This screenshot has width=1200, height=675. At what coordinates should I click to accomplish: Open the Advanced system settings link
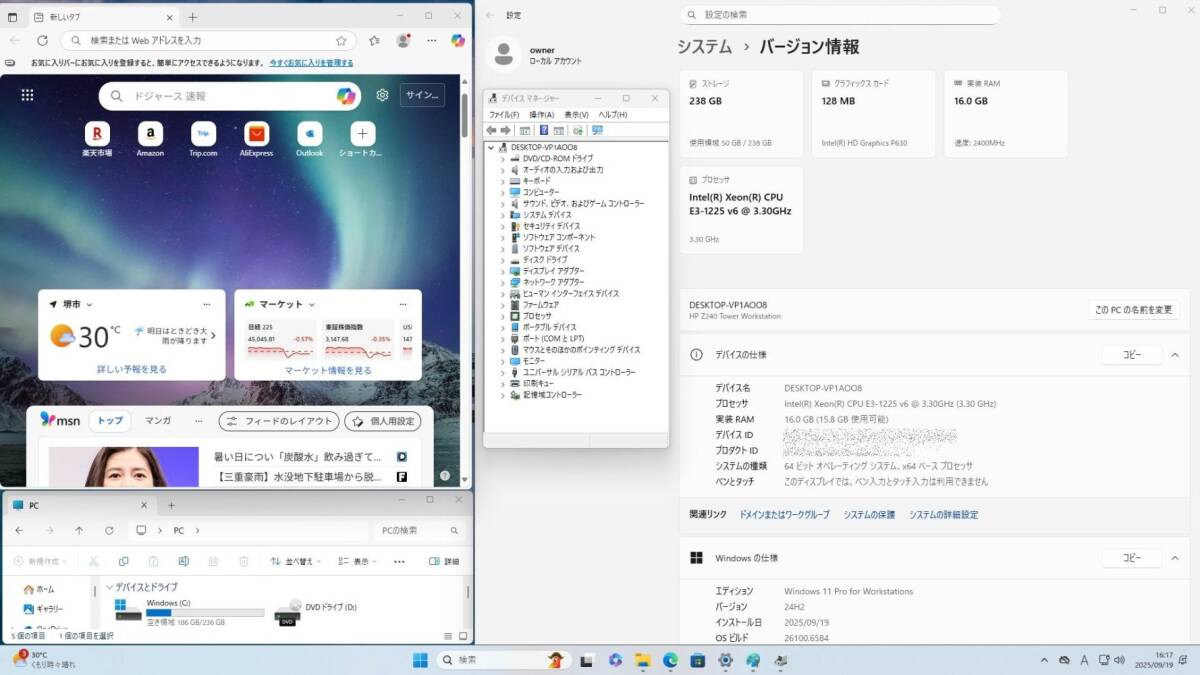(x=943, y=515)
